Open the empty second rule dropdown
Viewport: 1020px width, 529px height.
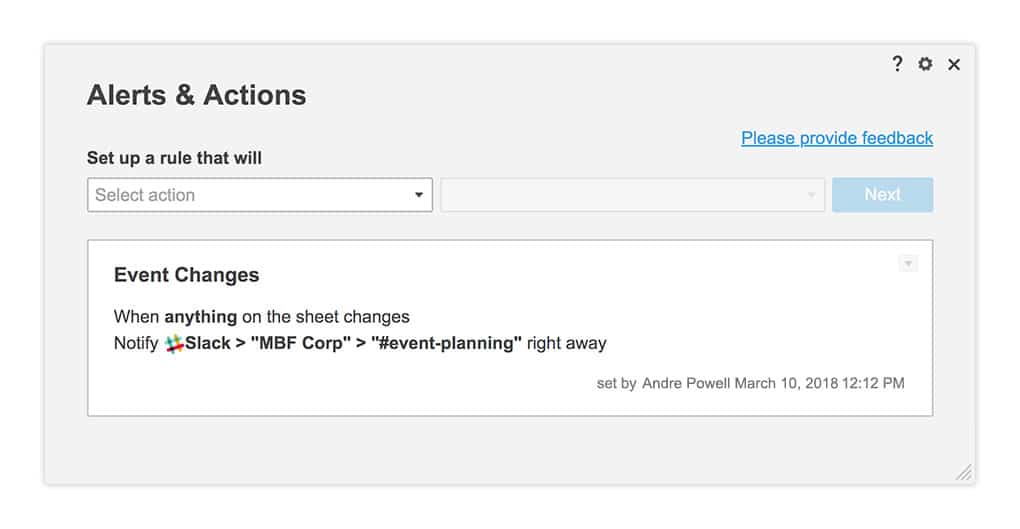[620, 195]
